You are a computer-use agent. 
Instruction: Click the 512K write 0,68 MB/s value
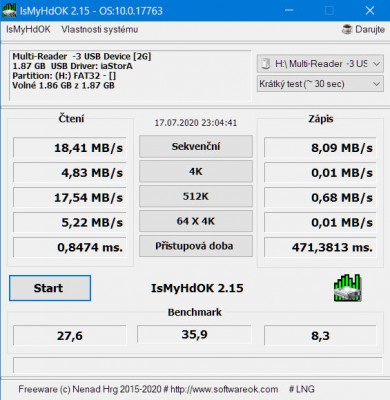point(320,197)
